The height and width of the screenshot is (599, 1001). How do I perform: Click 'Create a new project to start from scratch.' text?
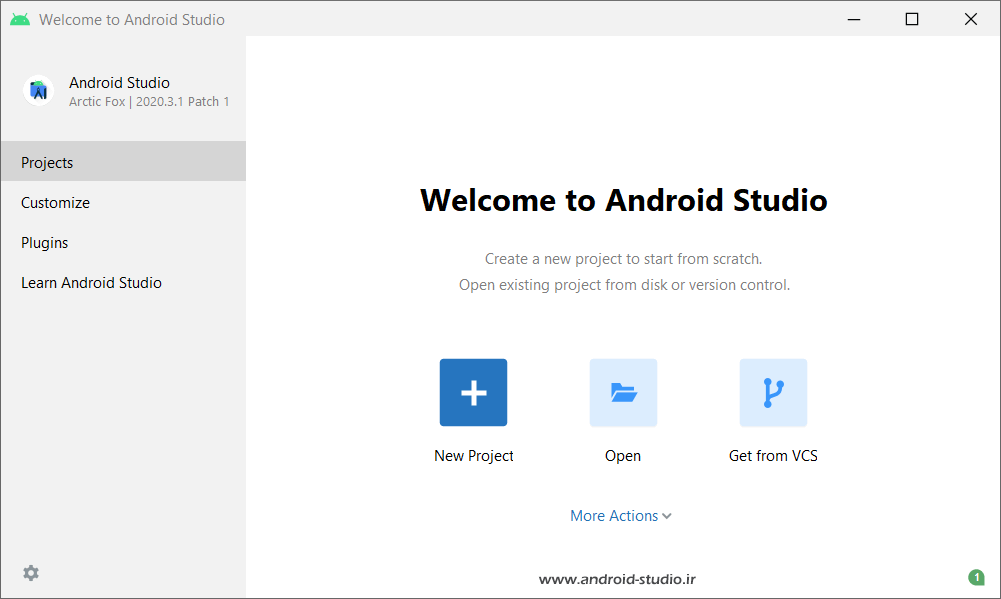[623, 259]
